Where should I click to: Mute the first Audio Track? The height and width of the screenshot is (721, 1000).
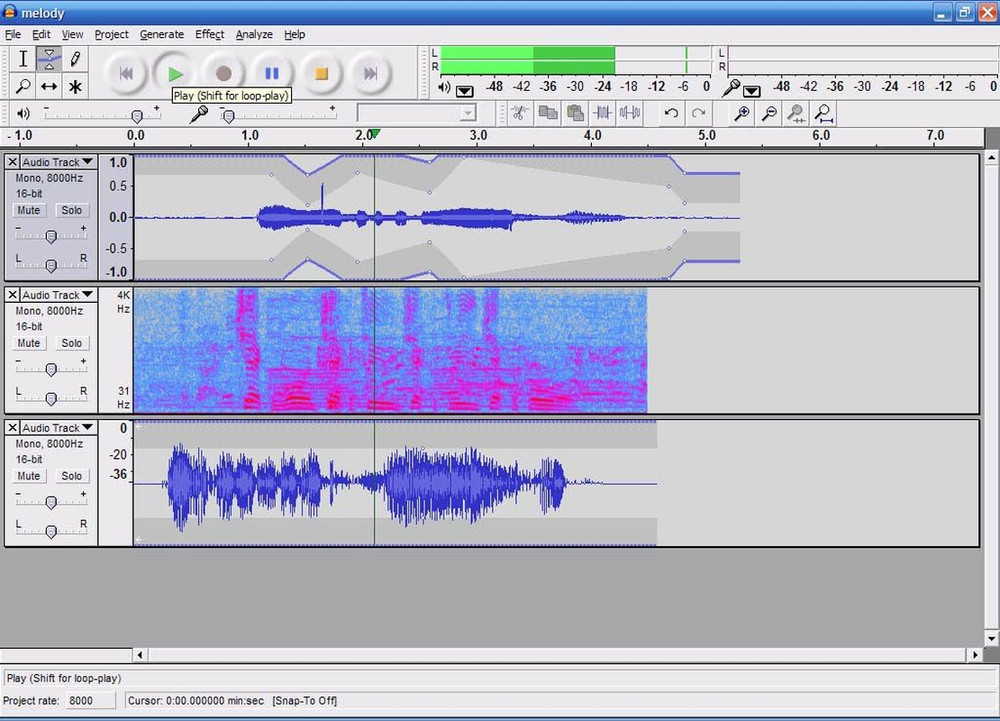tap(28, 210)
